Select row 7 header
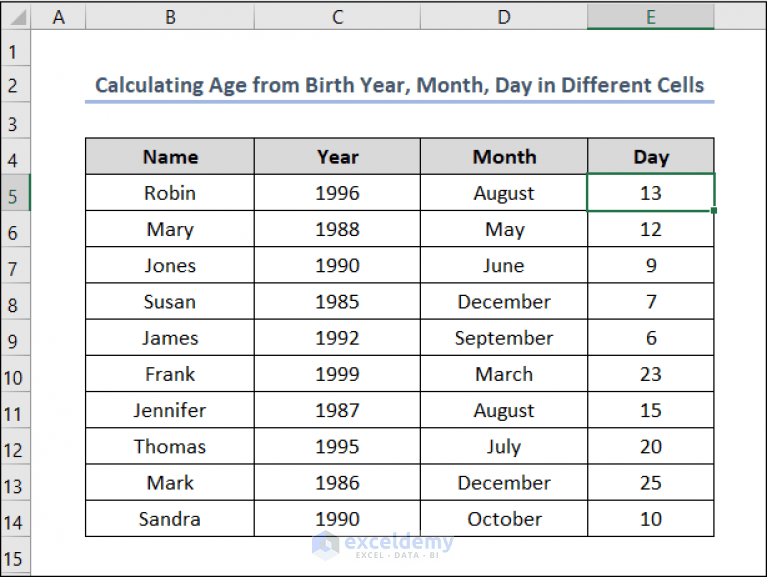Image resolution: width=767 pixels, height=577 pixels. click(x=15, y=266)
